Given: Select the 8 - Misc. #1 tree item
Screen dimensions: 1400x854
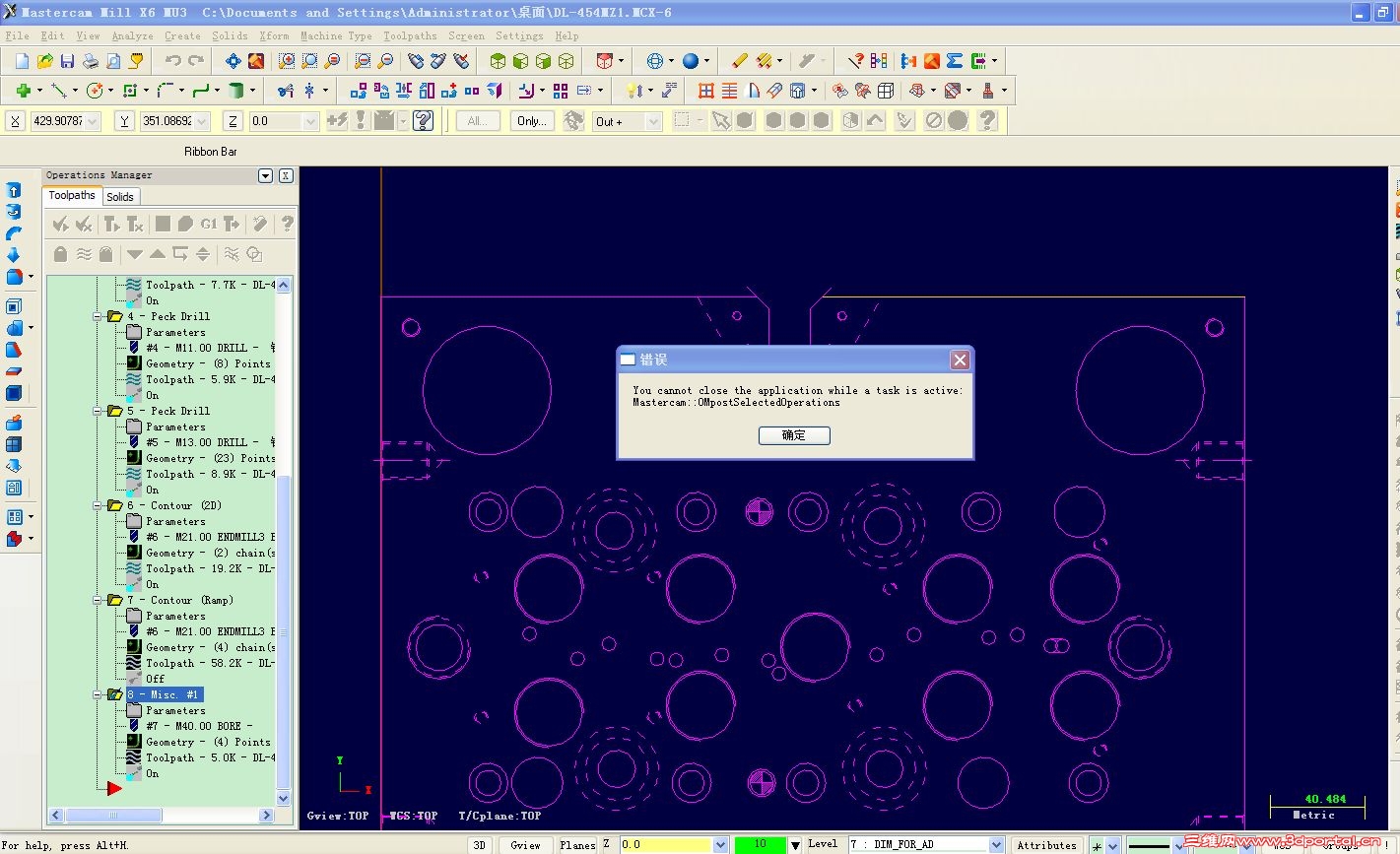Looking at the screenshot, I should click(164, 694).
